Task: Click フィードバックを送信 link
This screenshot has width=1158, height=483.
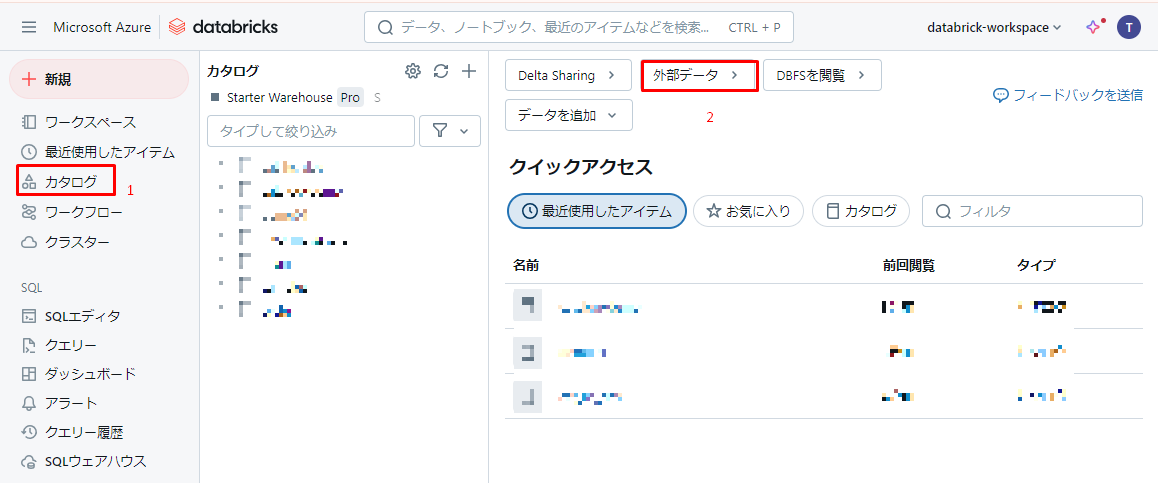Action: 1069,95
